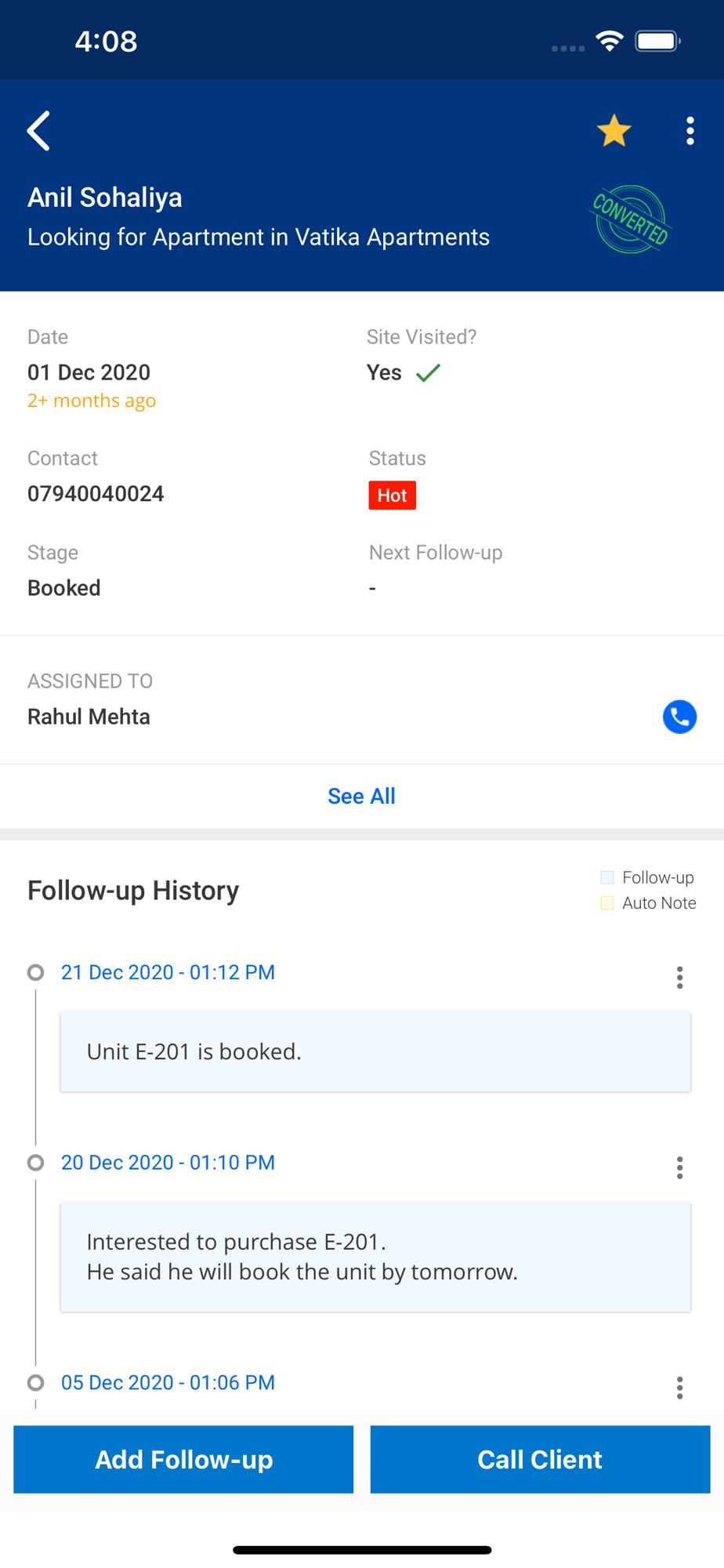This screenshot has width=724, height=1568.
Task: Open the 'Unit E-201 is booked' note
Action: 375,1051
